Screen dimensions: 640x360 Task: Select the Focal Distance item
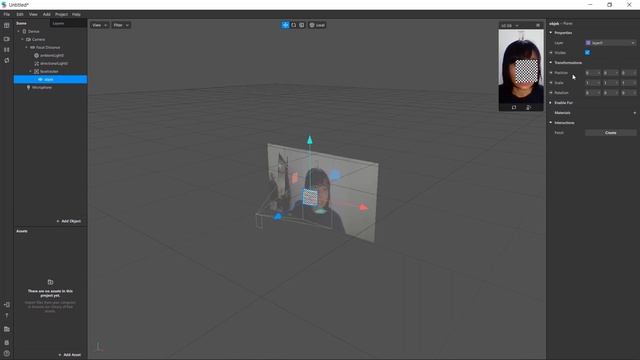click(48, 47)
